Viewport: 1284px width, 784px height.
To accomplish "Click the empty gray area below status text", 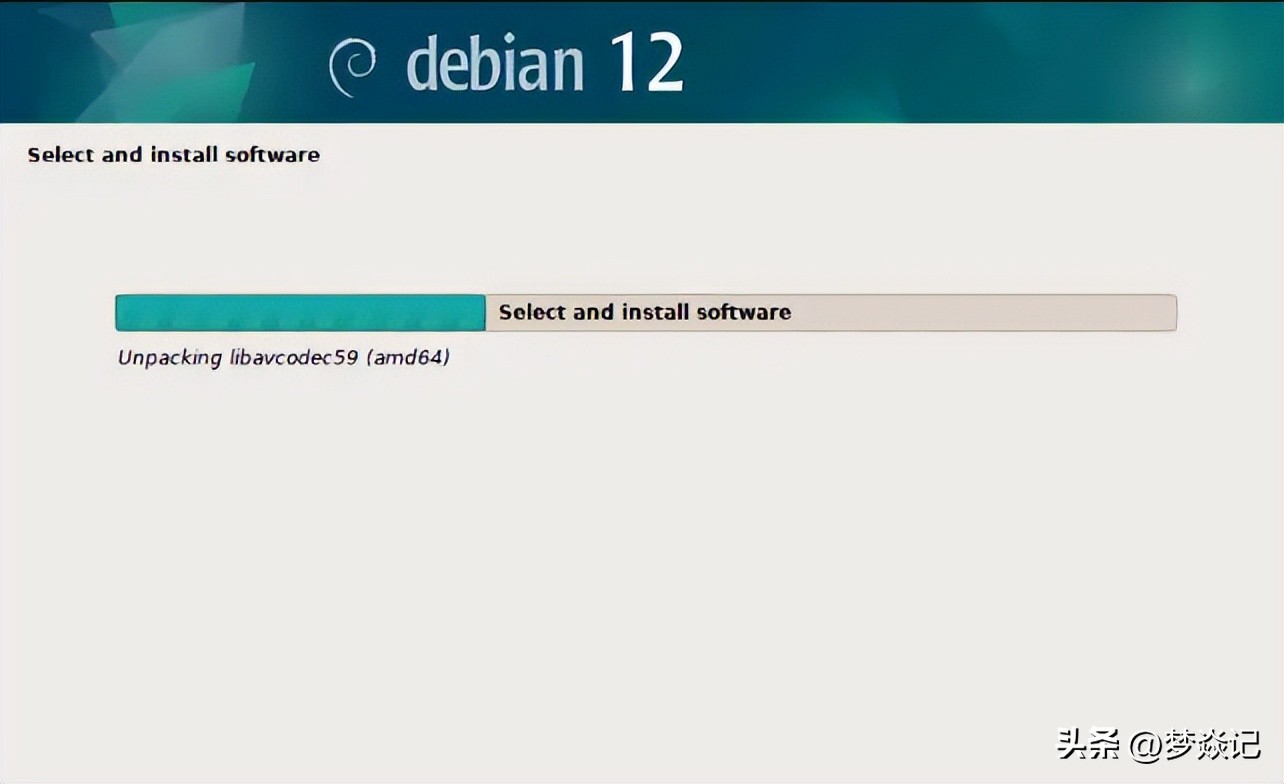I will [x=640, y=550].
